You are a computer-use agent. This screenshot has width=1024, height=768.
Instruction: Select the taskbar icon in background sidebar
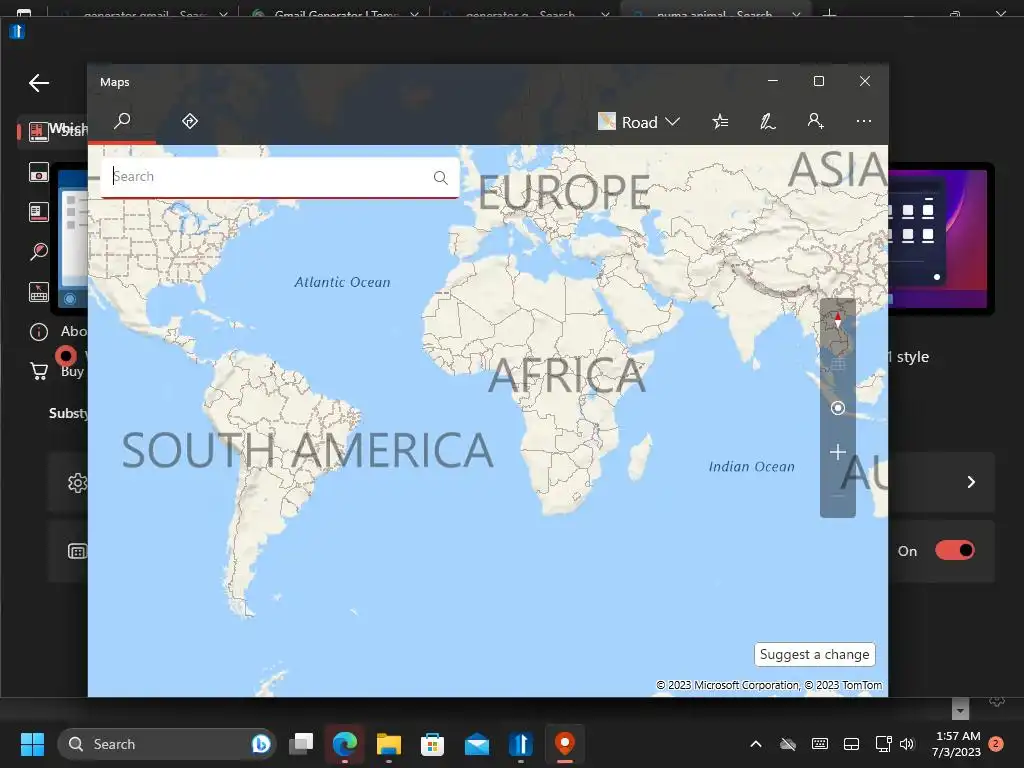[x=39, y=212]
